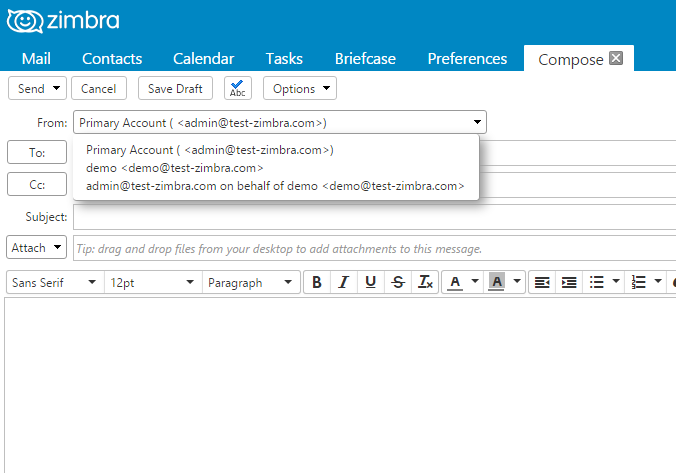Screen dimensions: 676x473
Task: Toggle underline formatting
Action: [x=370, y=282]
